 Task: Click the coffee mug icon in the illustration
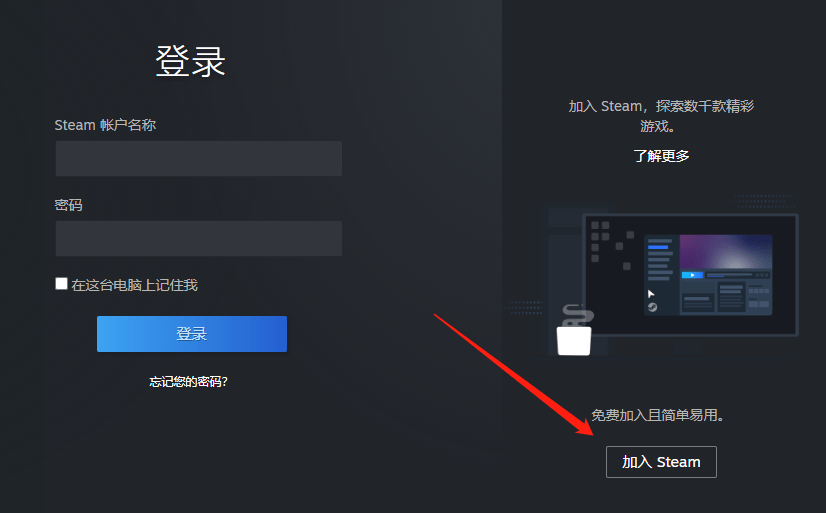(574, 341)
